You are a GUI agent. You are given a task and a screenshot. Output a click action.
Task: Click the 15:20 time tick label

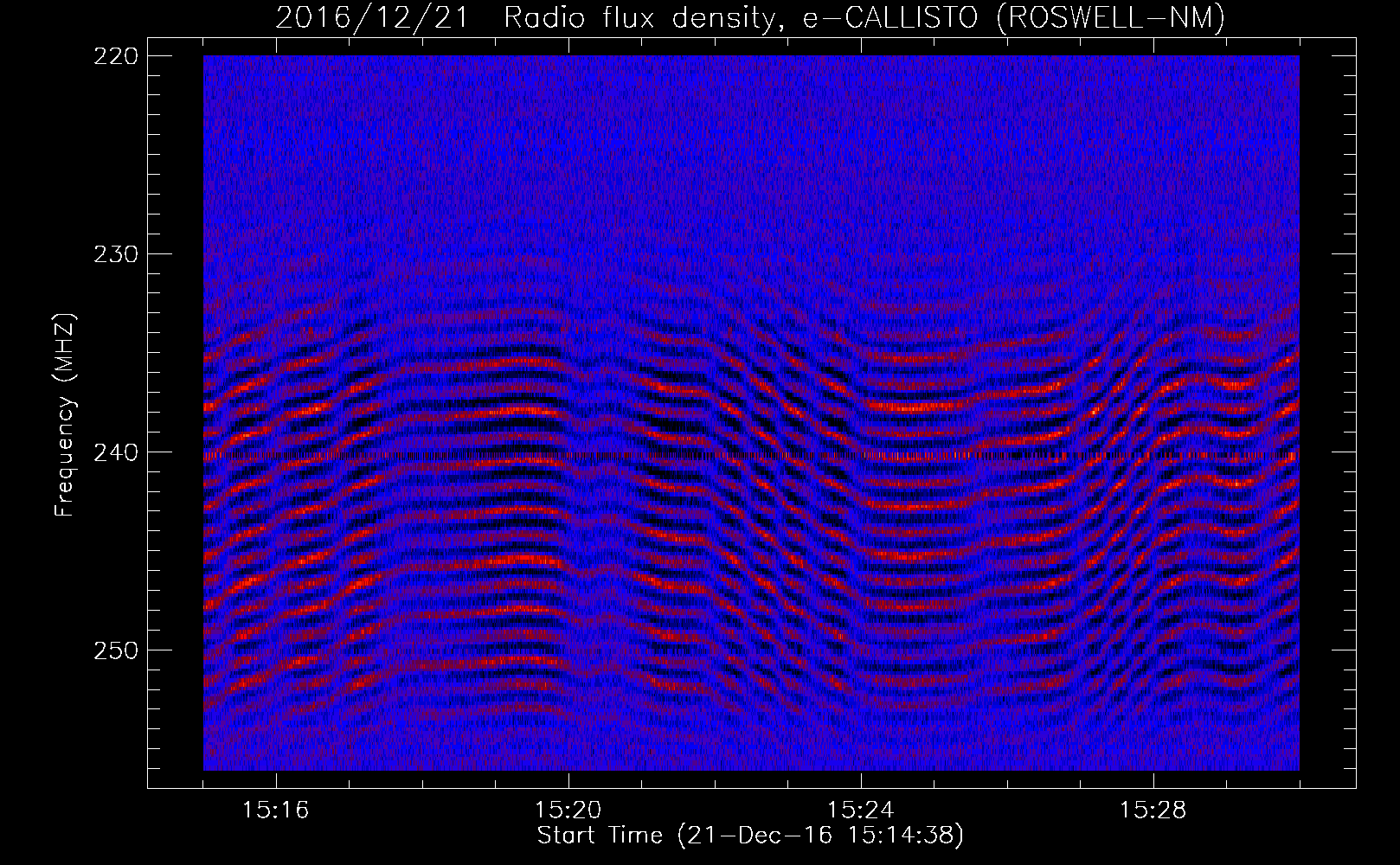pyautogui.click(x=568, y=811)
